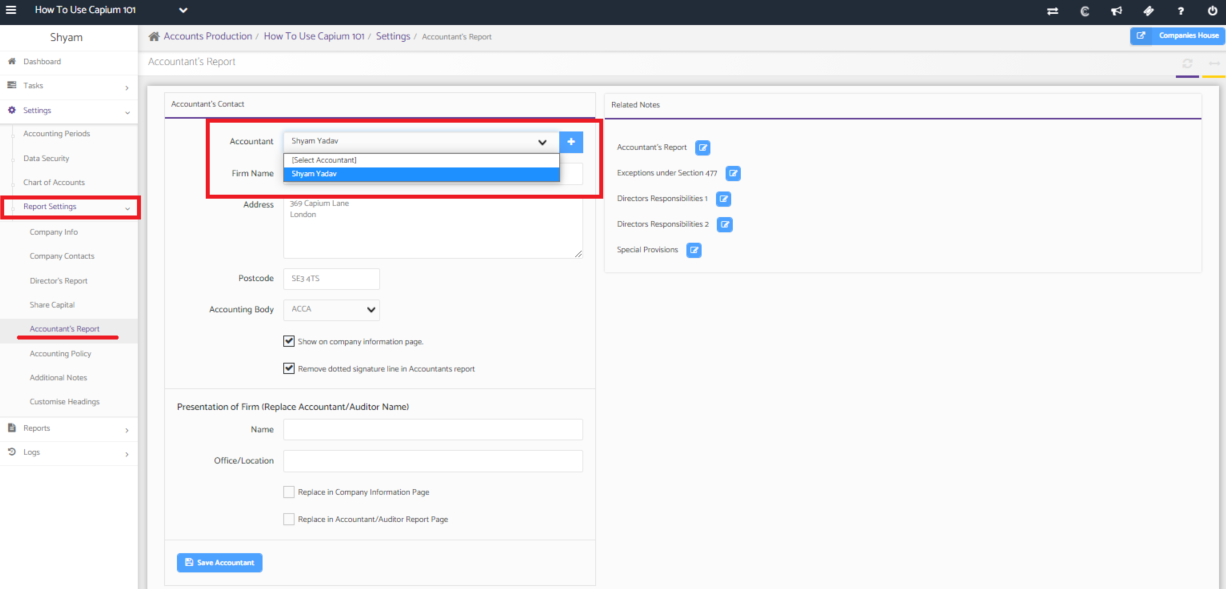Click the refresh icon below Companies House

coord(1187,63)
